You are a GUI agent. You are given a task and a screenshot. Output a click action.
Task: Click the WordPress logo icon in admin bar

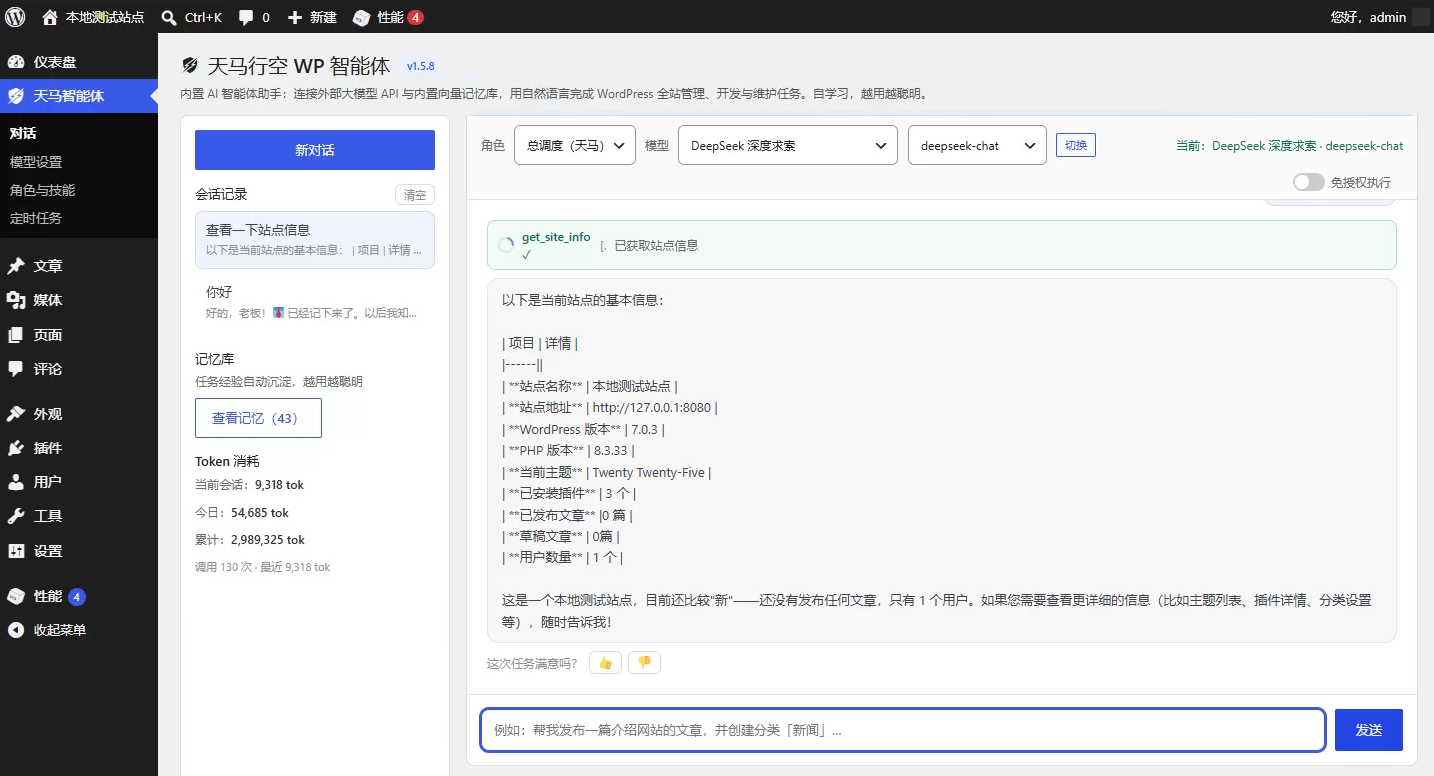click(x=16, y=17)
